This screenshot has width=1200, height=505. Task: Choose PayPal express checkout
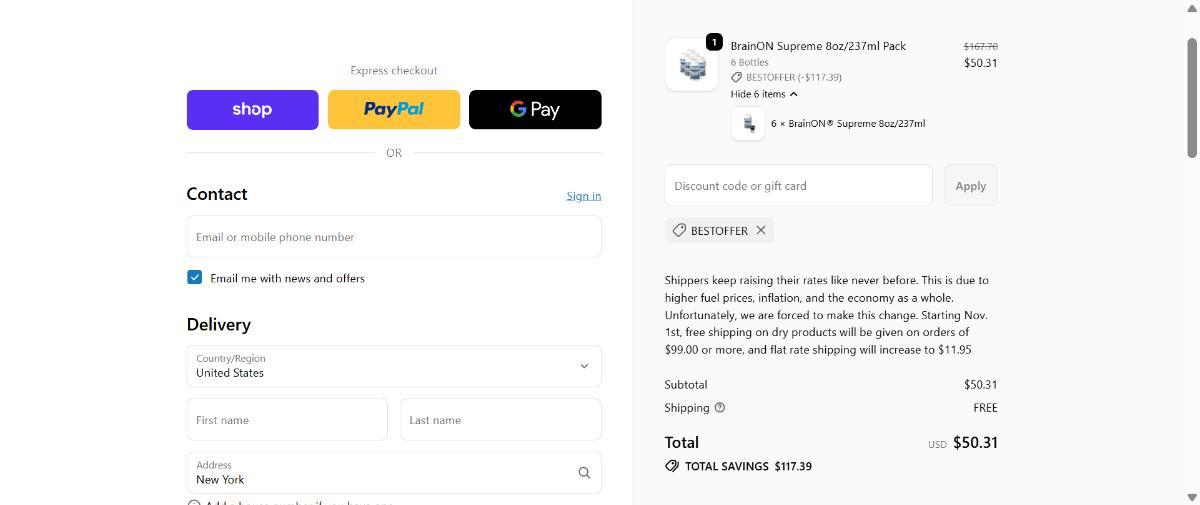[394, 110]
